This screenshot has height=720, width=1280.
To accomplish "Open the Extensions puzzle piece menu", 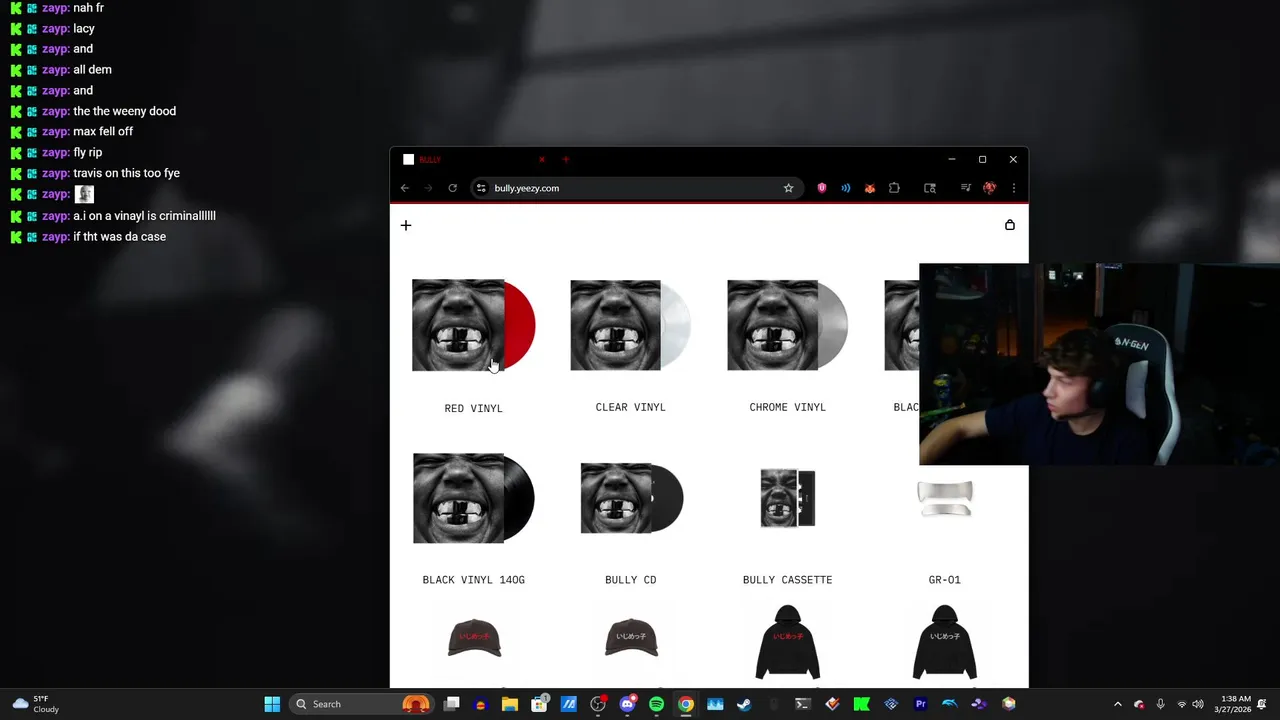I will (894, 188).
